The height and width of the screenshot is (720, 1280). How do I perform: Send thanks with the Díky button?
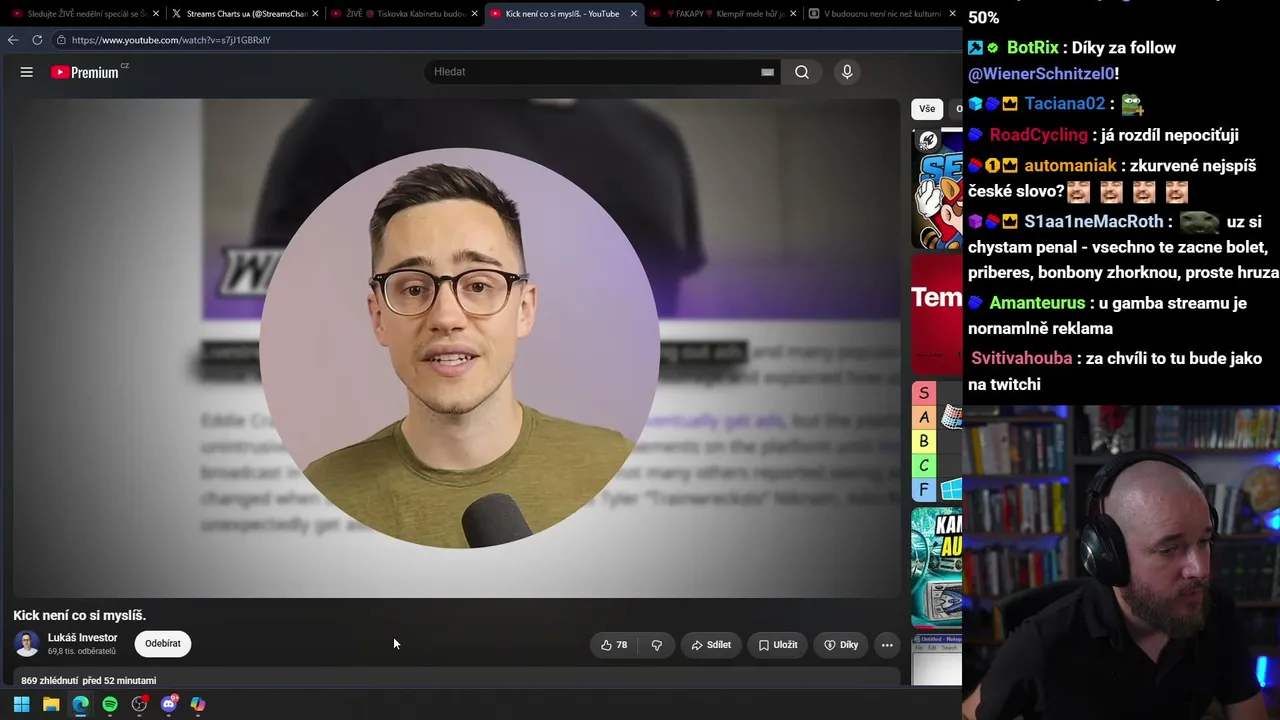click(841, 645)
